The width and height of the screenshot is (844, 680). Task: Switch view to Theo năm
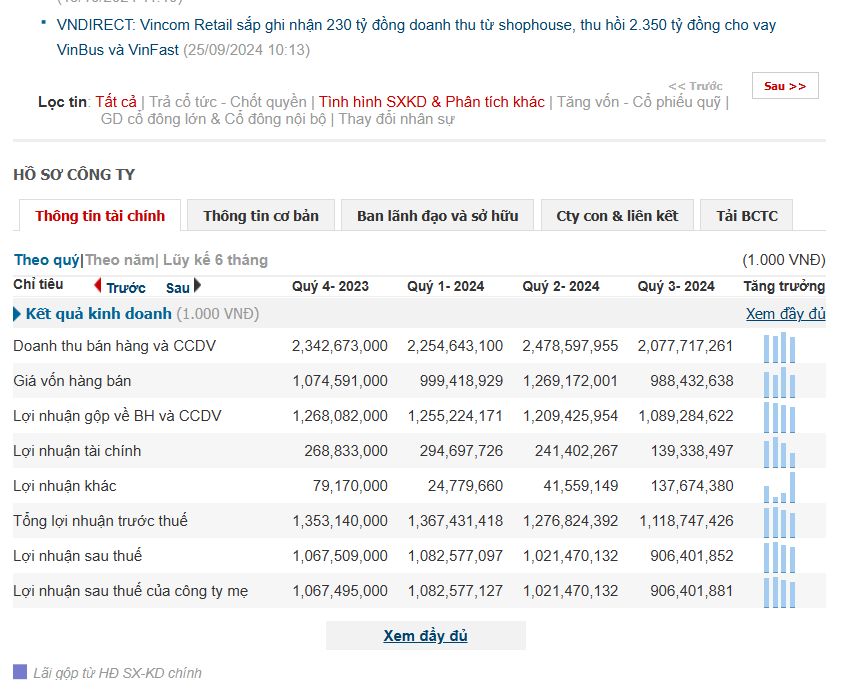click(x=120, y=260)
